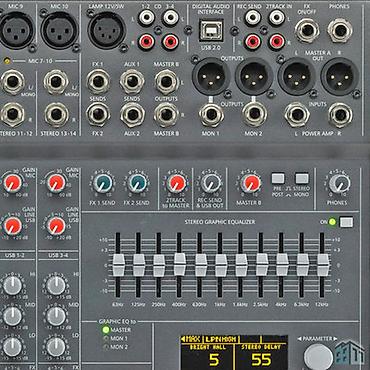Click the FX ON/OFF footswitch jack
The height and width of the screenshot is (370, 370).
point(307,30)
